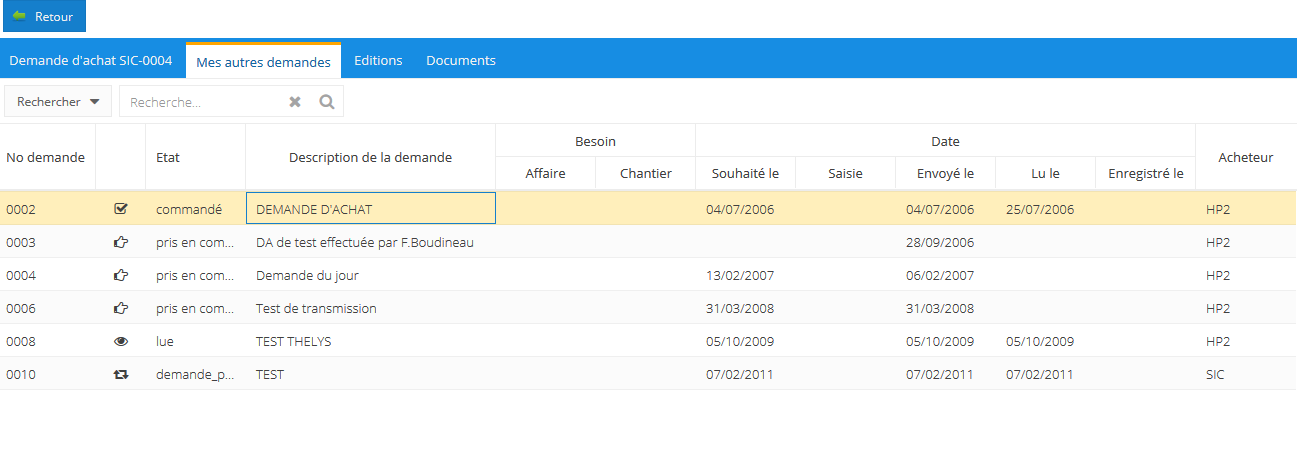This screenshot has width=1297, height=452.
Task: Select request number 0002
Action: point(21,209)
